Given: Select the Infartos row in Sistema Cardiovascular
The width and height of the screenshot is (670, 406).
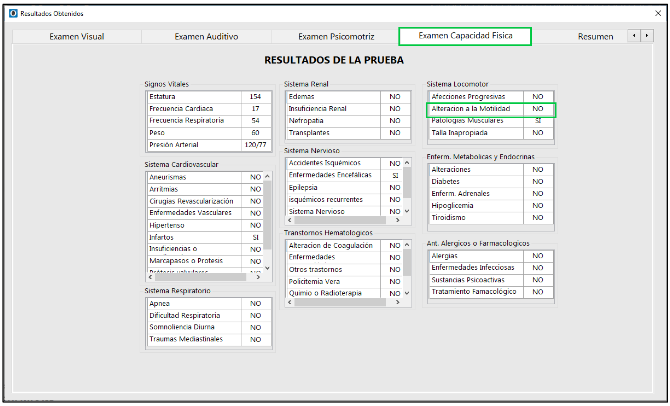Looking at the screenshot, I should click(x=194, y=237).
